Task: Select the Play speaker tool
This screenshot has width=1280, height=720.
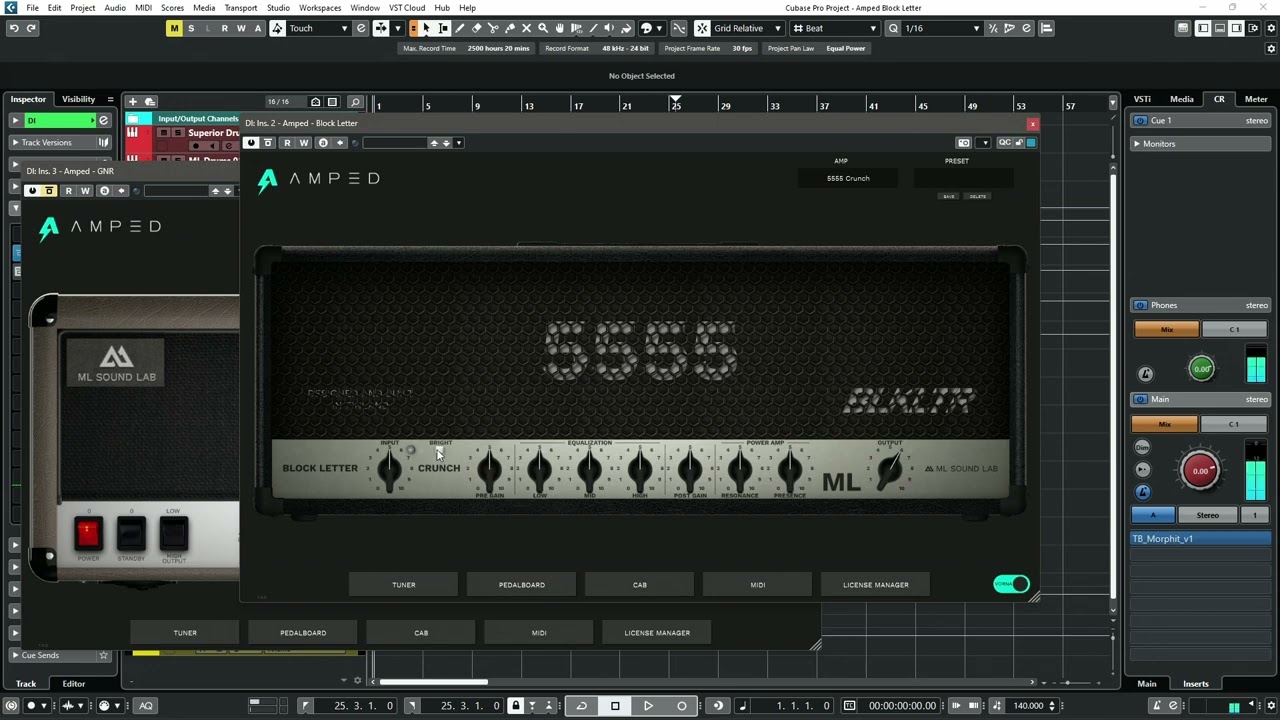Action: coord(609,28)
